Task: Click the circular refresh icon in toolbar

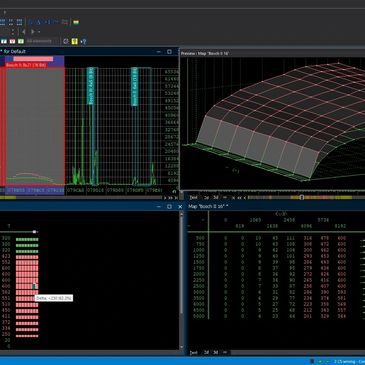Action: tap(66, 41)
